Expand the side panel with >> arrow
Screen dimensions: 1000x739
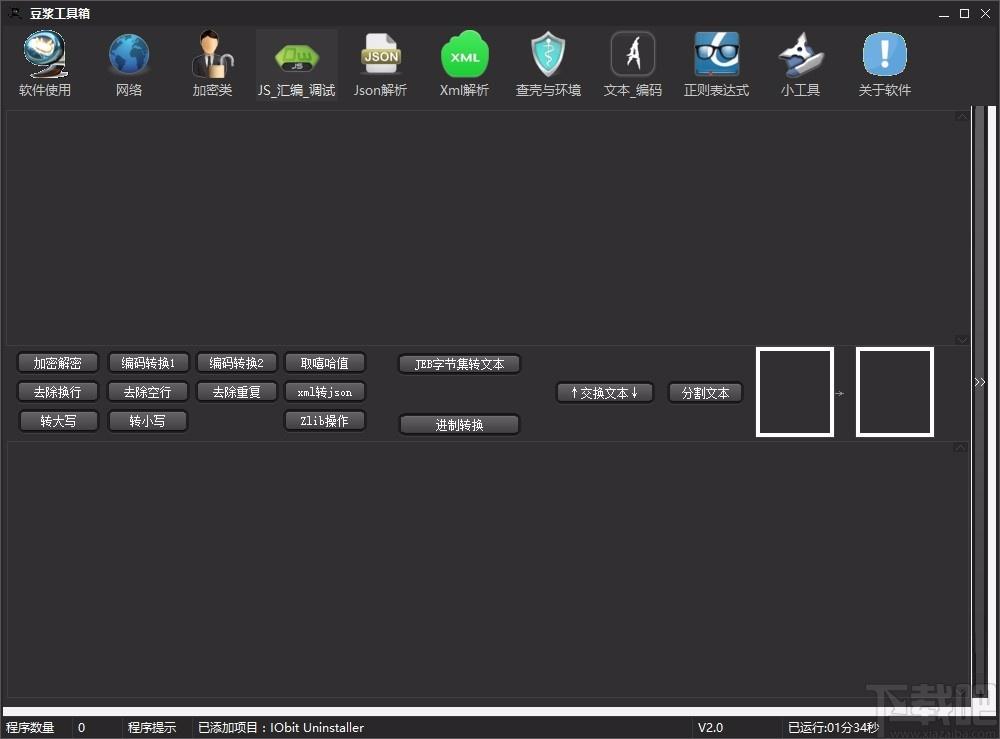click(980, 382)
